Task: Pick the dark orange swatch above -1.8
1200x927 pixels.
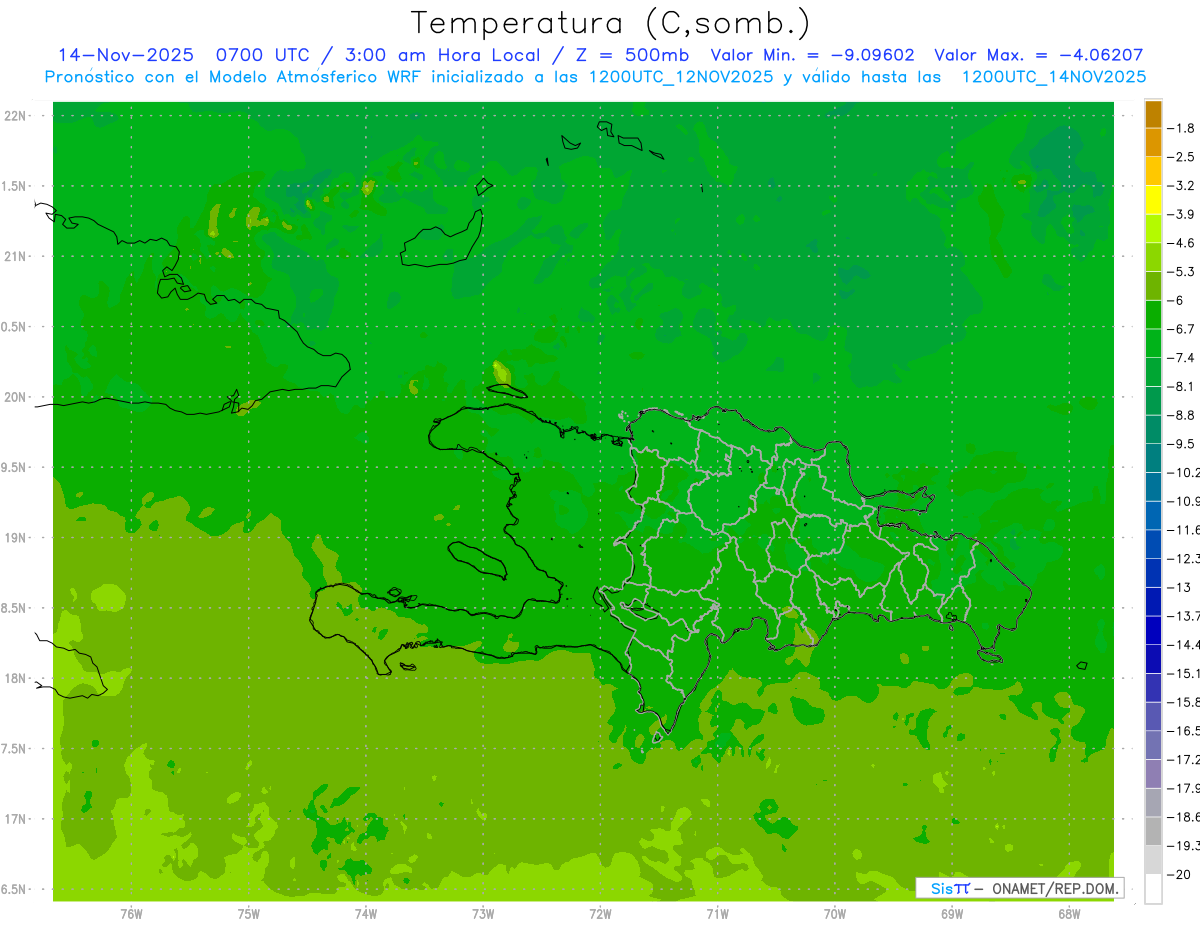Action: pos(1153,114)
